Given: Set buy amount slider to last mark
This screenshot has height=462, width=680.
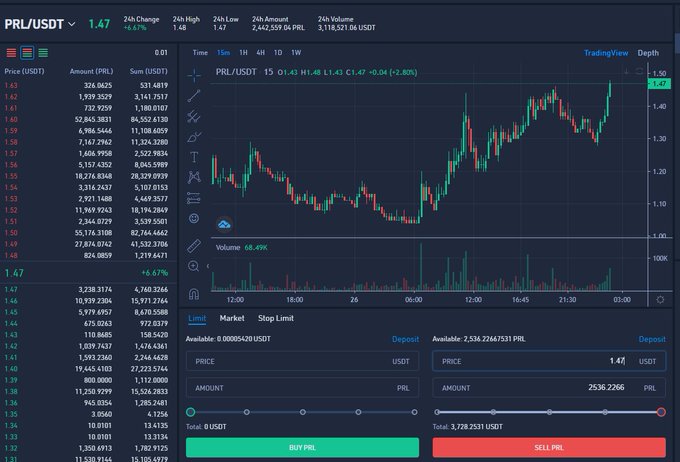Looking at the screenshot, I should pos(414,412).
